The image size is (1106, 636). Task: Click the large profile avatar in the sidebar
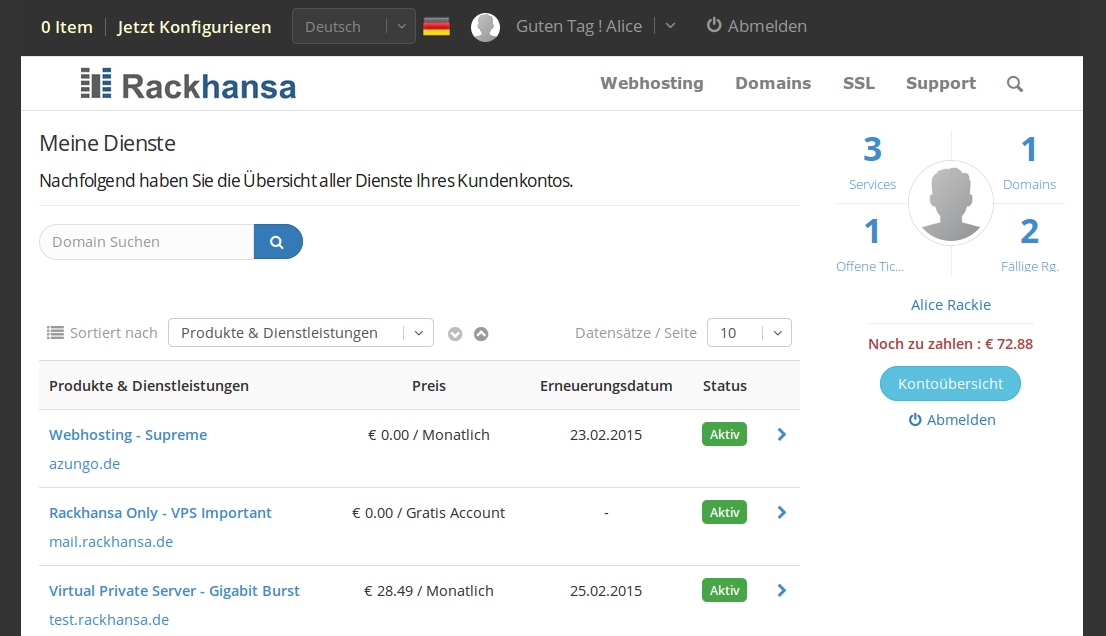pos(951,203)
